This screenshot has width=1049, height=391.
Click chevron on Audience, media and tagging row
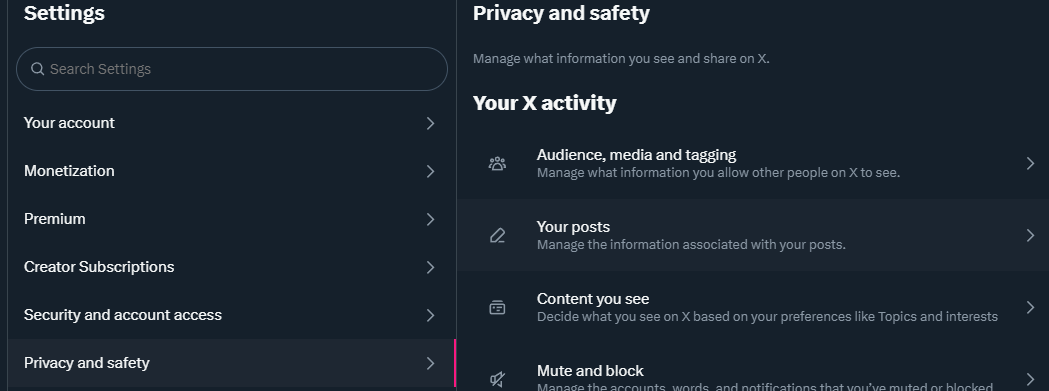tap(1030, 163)
